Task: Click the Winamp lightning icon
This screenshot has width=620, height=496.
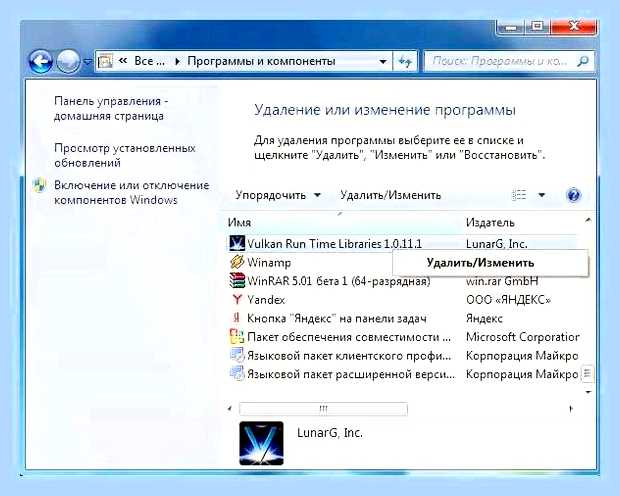Action: (237, 261)
